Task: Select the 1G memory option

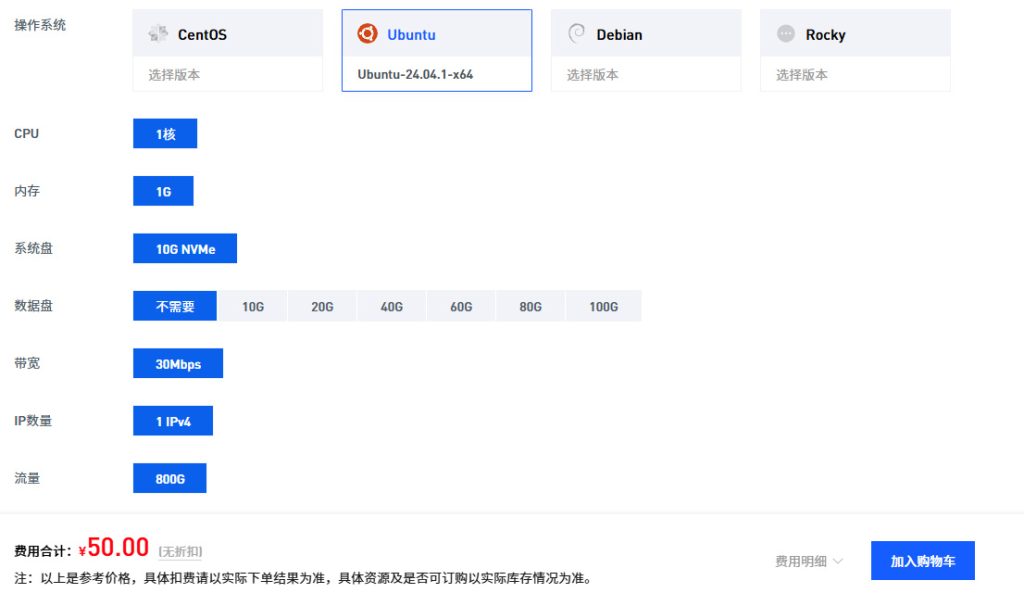Action: (163, 191)
